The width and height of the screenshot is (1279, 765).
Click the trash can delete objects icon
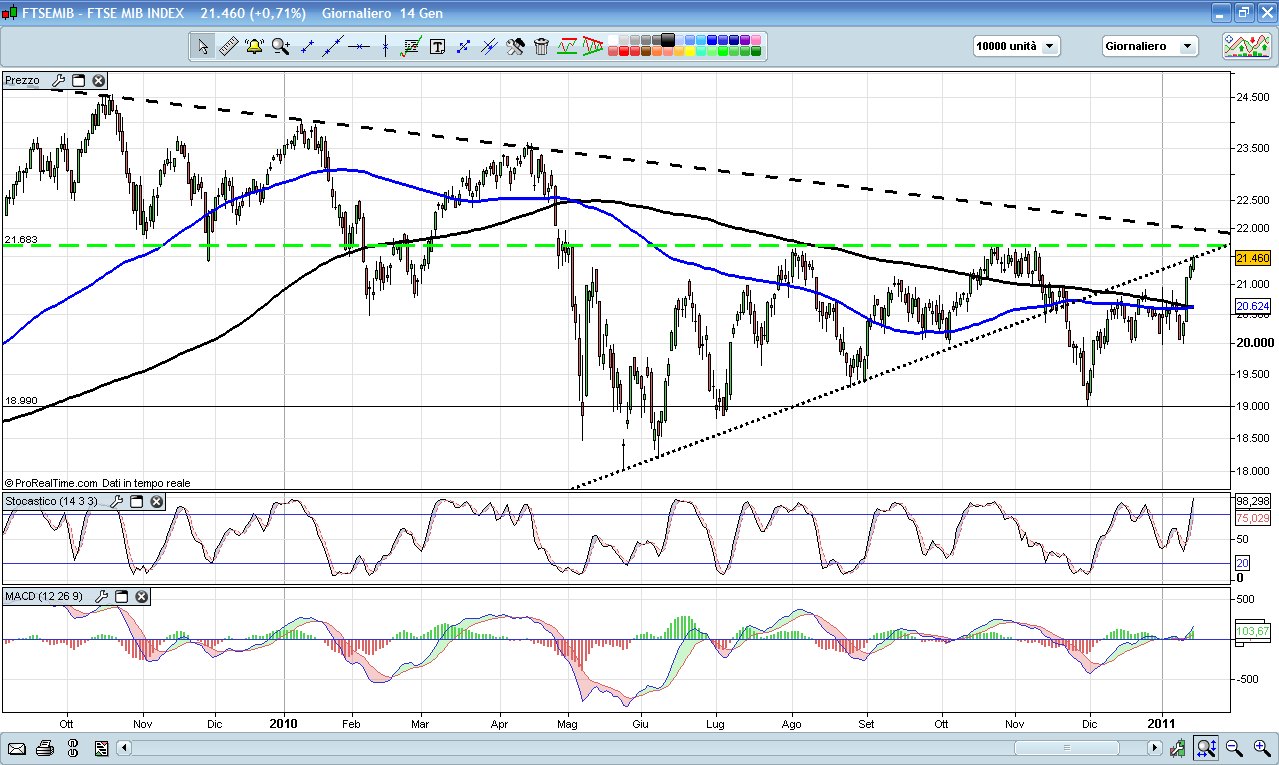pyautogui.click(x=541, y=46)
